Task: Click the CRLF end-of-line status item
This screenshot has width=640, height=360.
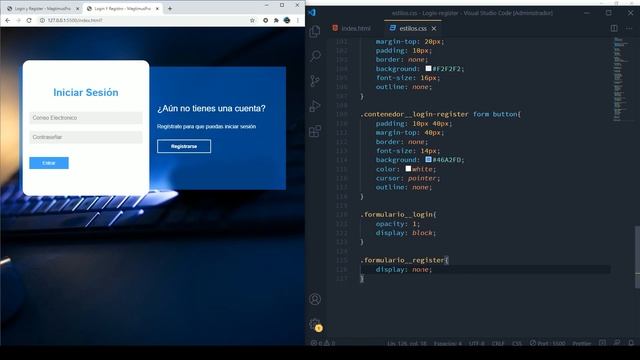Action: point(498,344)
